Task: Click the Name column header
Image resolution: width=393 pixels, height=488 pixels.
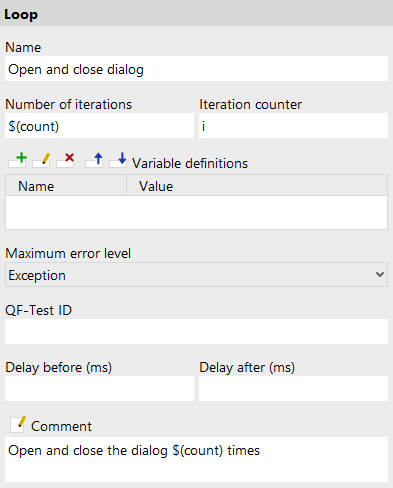Action: point(66,186)
